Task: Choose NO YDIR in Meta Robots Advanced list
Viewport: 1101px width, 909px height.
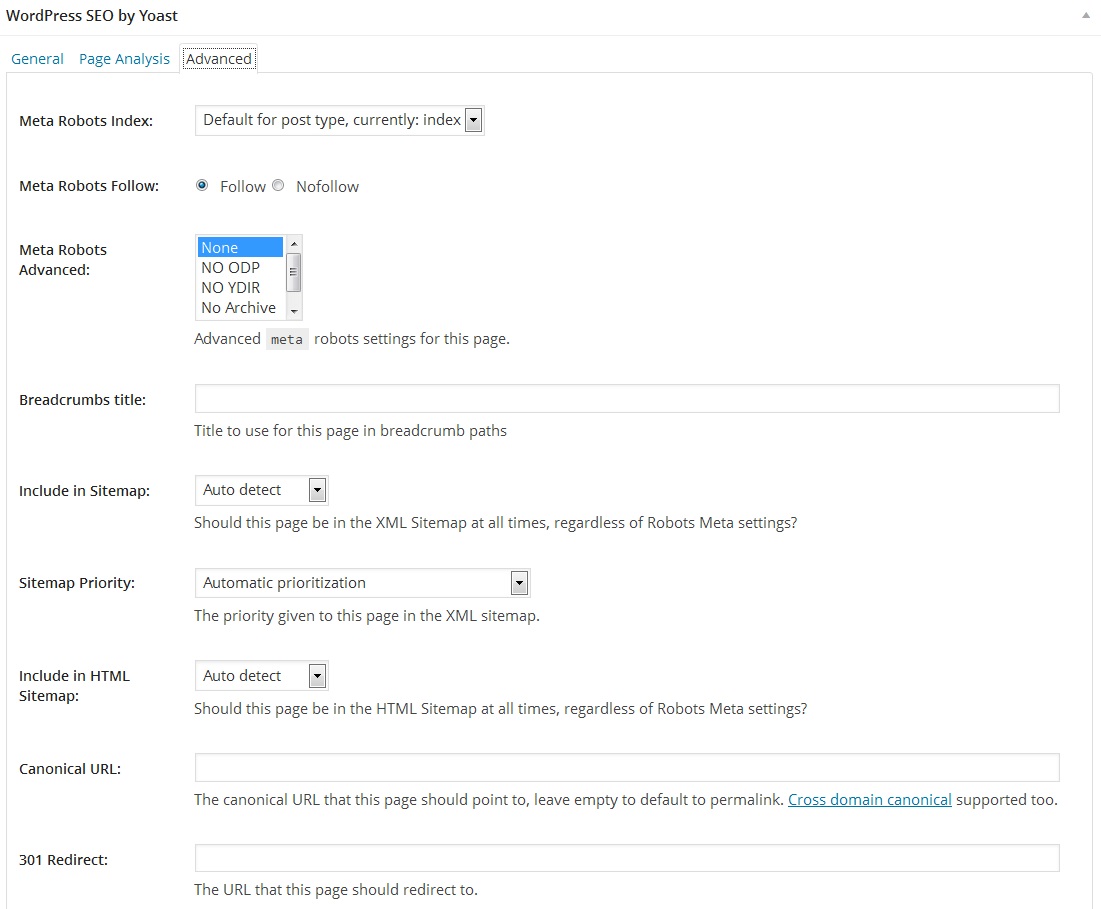Action: pyautogui.click(x=240, y=287)
